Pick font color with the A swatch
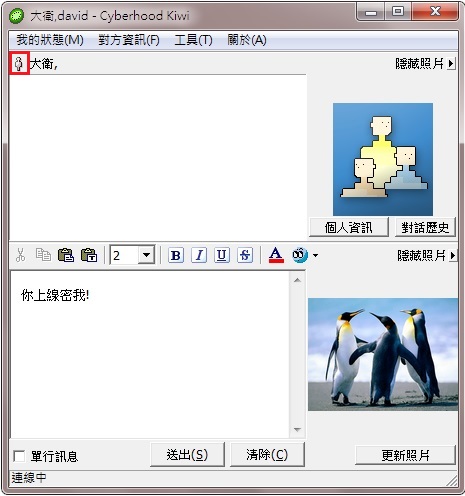Screen dimensions: 465x496 point(276,255)
